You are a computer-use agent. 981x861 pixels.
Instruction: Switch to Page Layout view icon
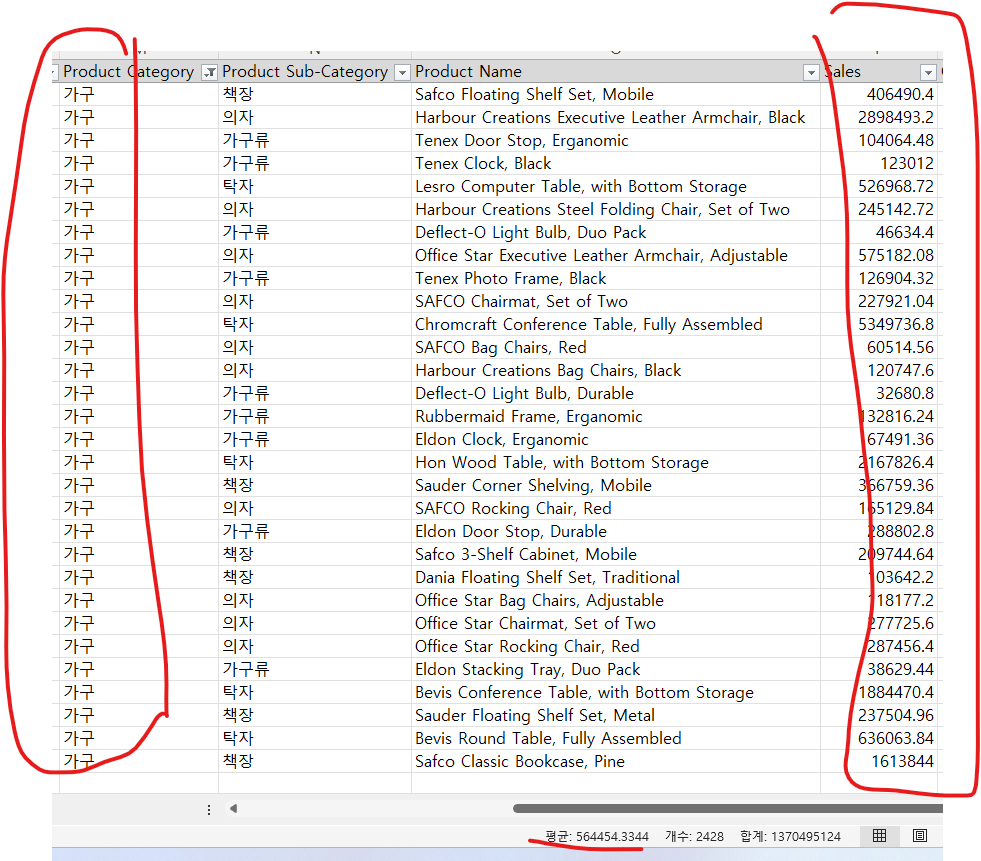pos(920,836)
